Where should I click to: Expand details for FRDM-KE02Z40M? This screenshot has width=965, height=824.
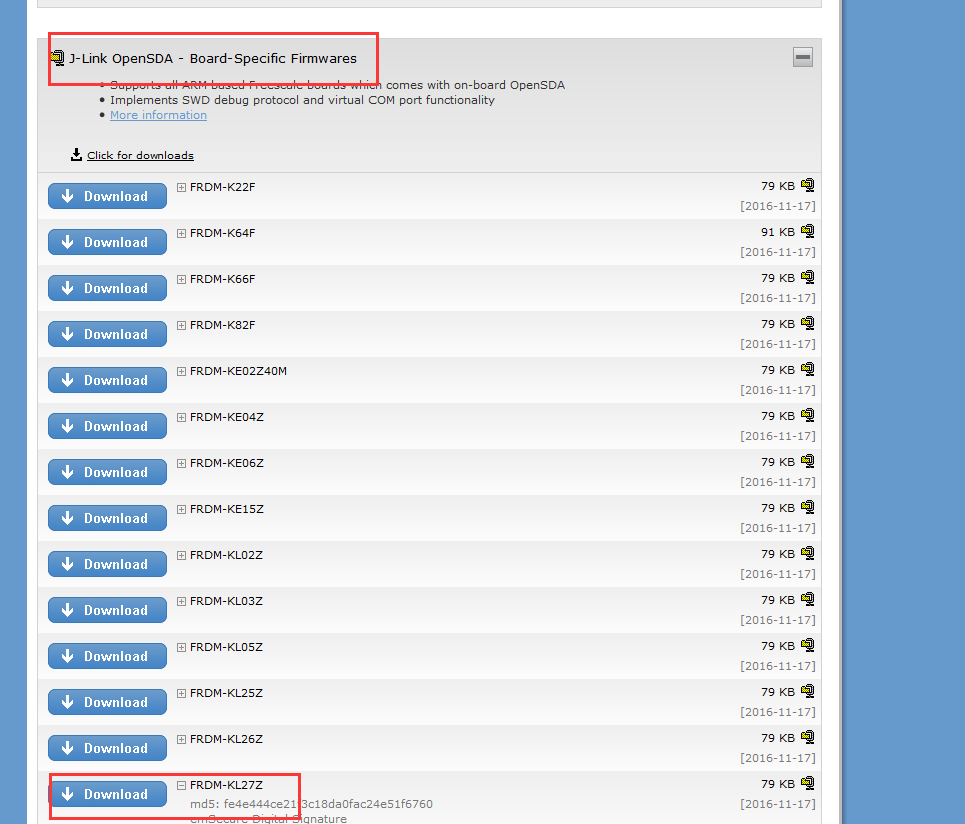click(x=182, y=371)
